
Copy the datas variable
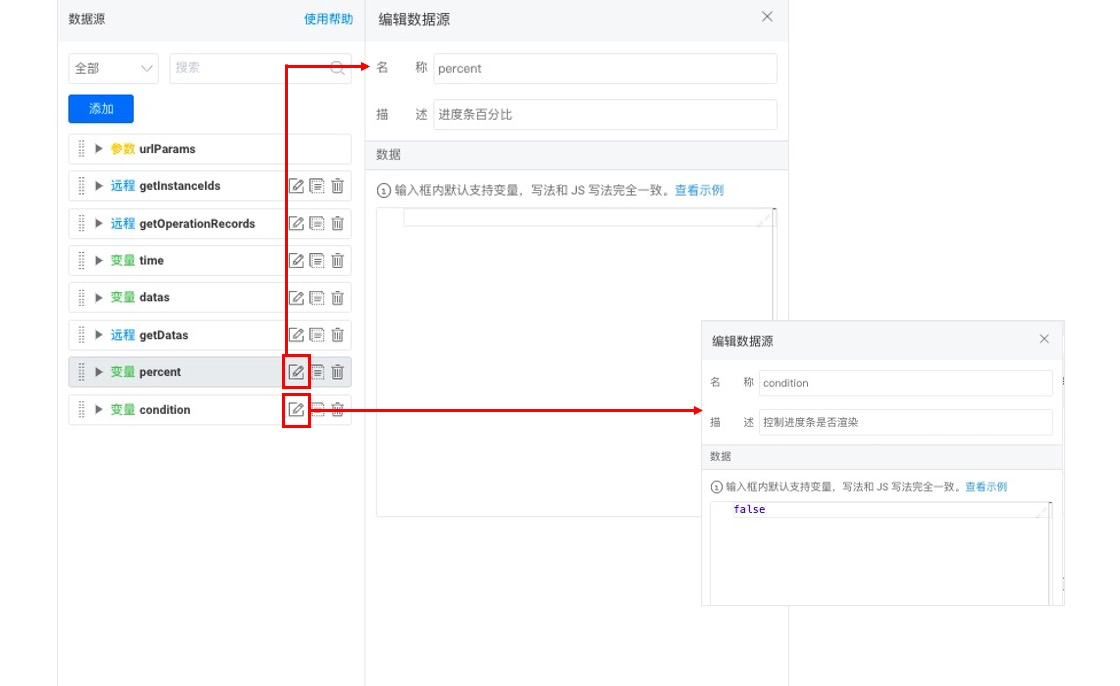tap(316, 297)
